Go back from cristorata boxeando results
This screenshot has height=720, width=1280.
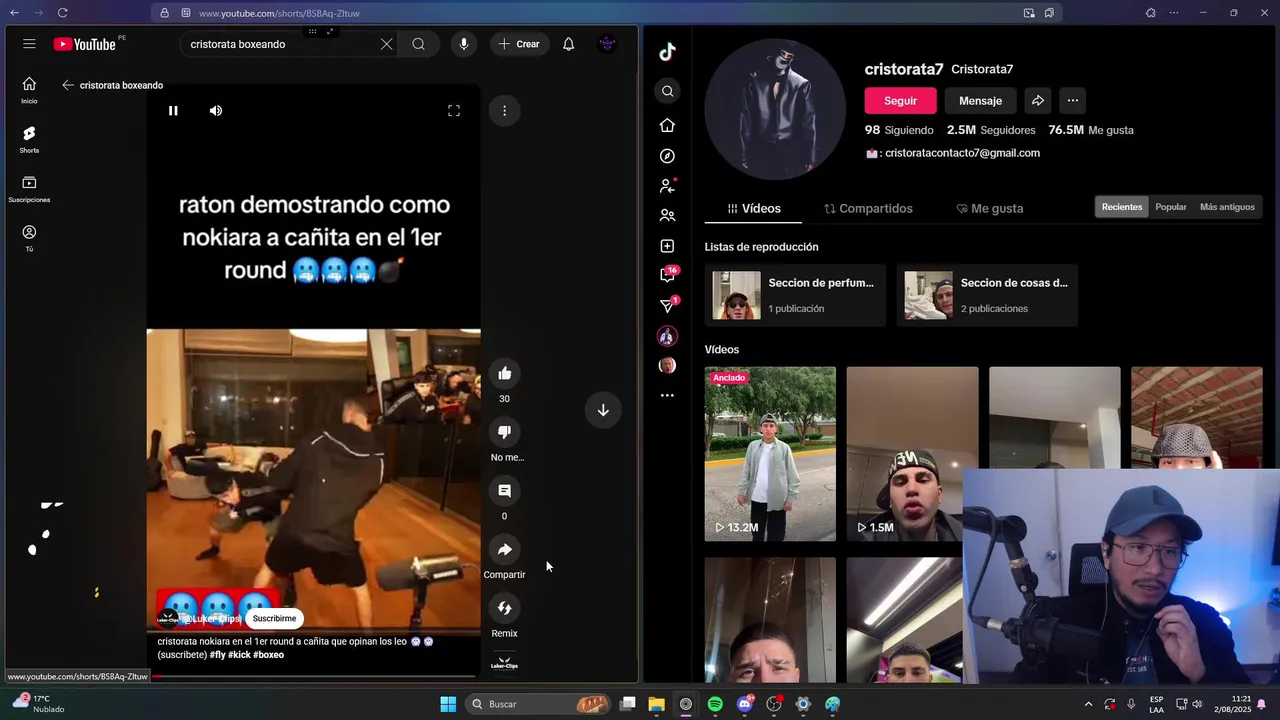(68, 85)
